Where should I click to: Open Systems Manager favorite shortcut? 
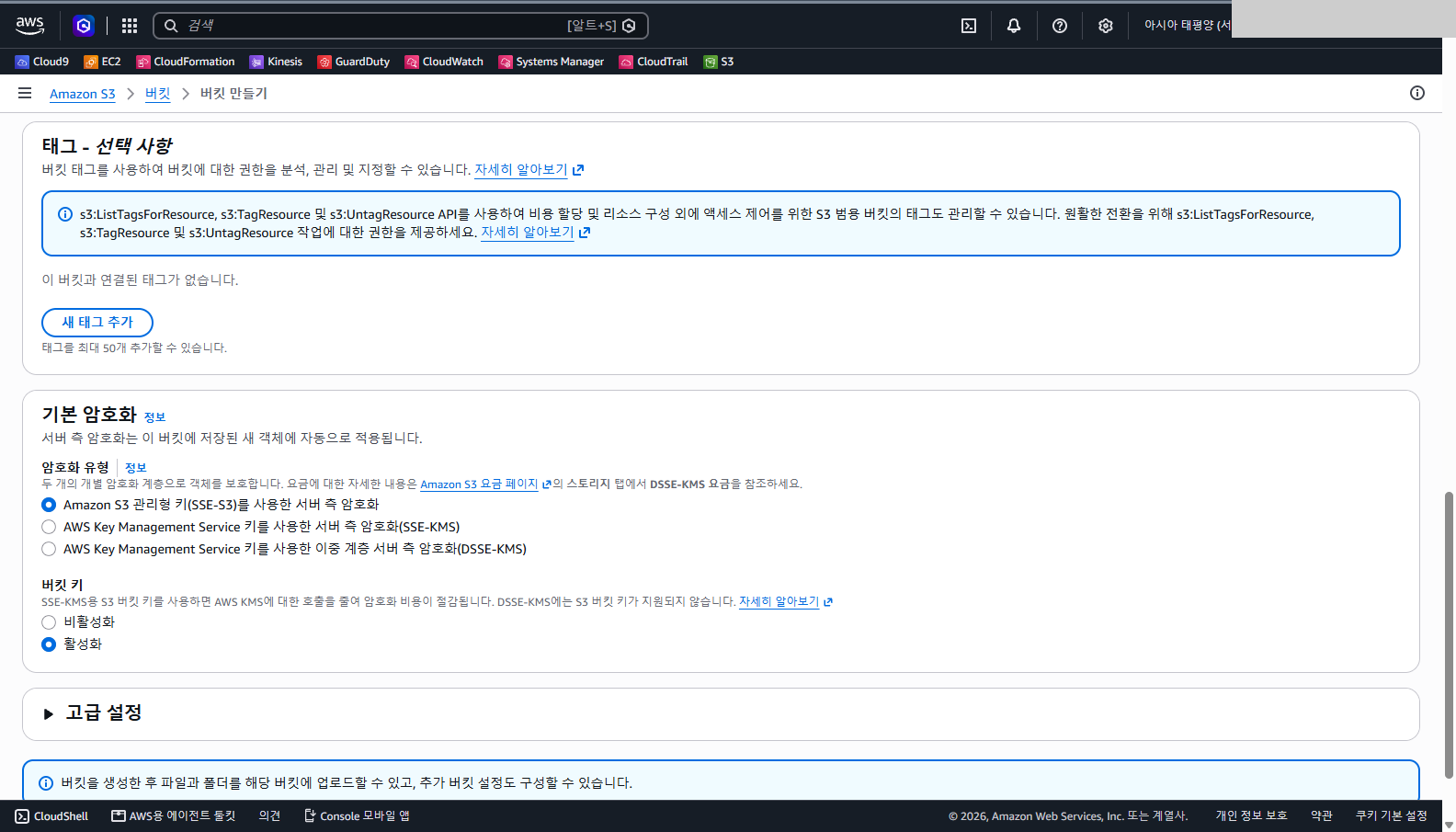pyautogui.click(x=552, y=62)
